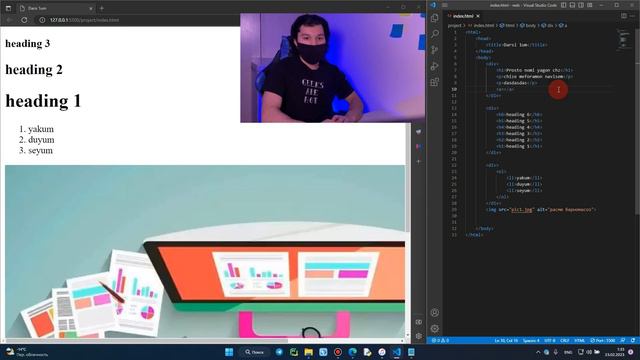
Task: Click the VS Code minimap preview
Action: pyautogui.click(x=623, y=39)
